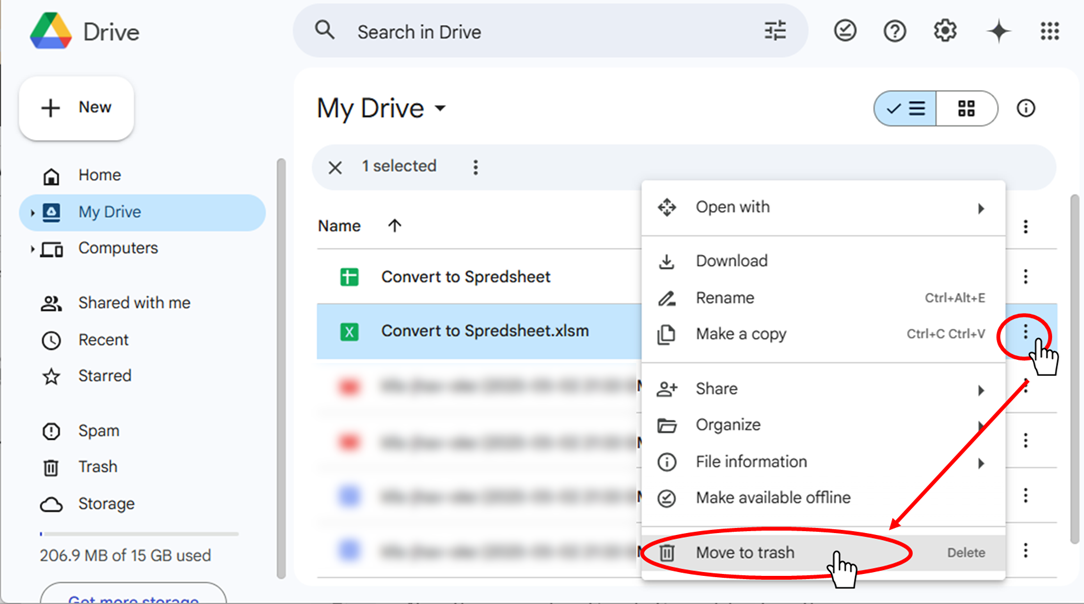Open the Recent section
This screenshot has height=604, width=1084.
tap(103, 340)
